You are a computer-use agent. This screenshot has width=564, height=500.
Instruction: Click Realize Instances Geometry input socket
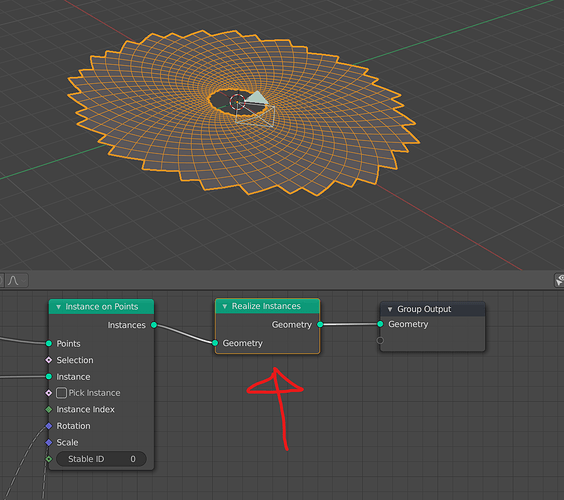[215, 343]
